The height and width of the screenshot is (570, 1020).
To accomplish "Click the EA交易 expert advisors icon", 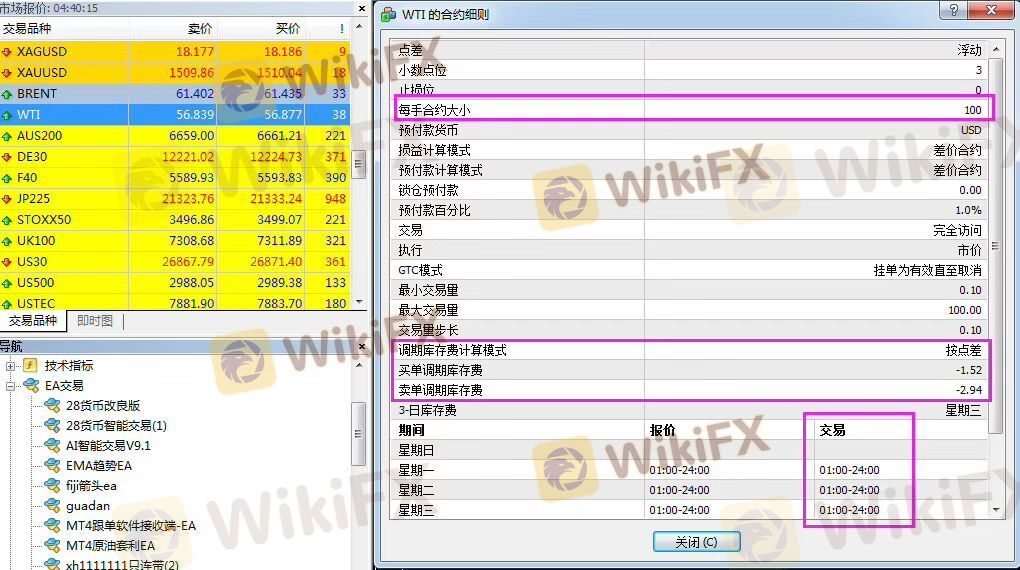I will (x=31, y=385).
